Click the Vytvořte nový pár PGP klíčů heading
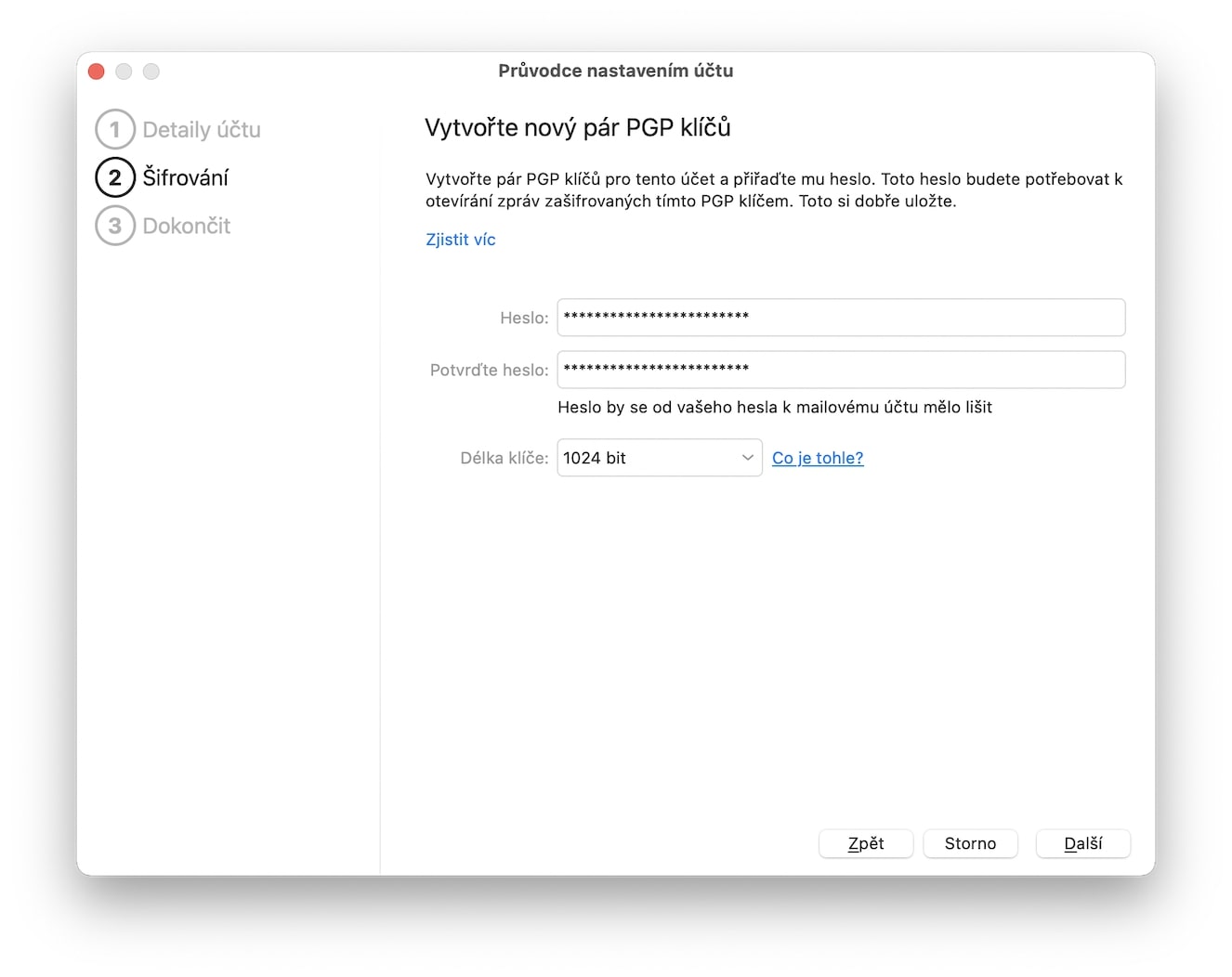This screenshot has width=1232, height=977. (578, 127)
